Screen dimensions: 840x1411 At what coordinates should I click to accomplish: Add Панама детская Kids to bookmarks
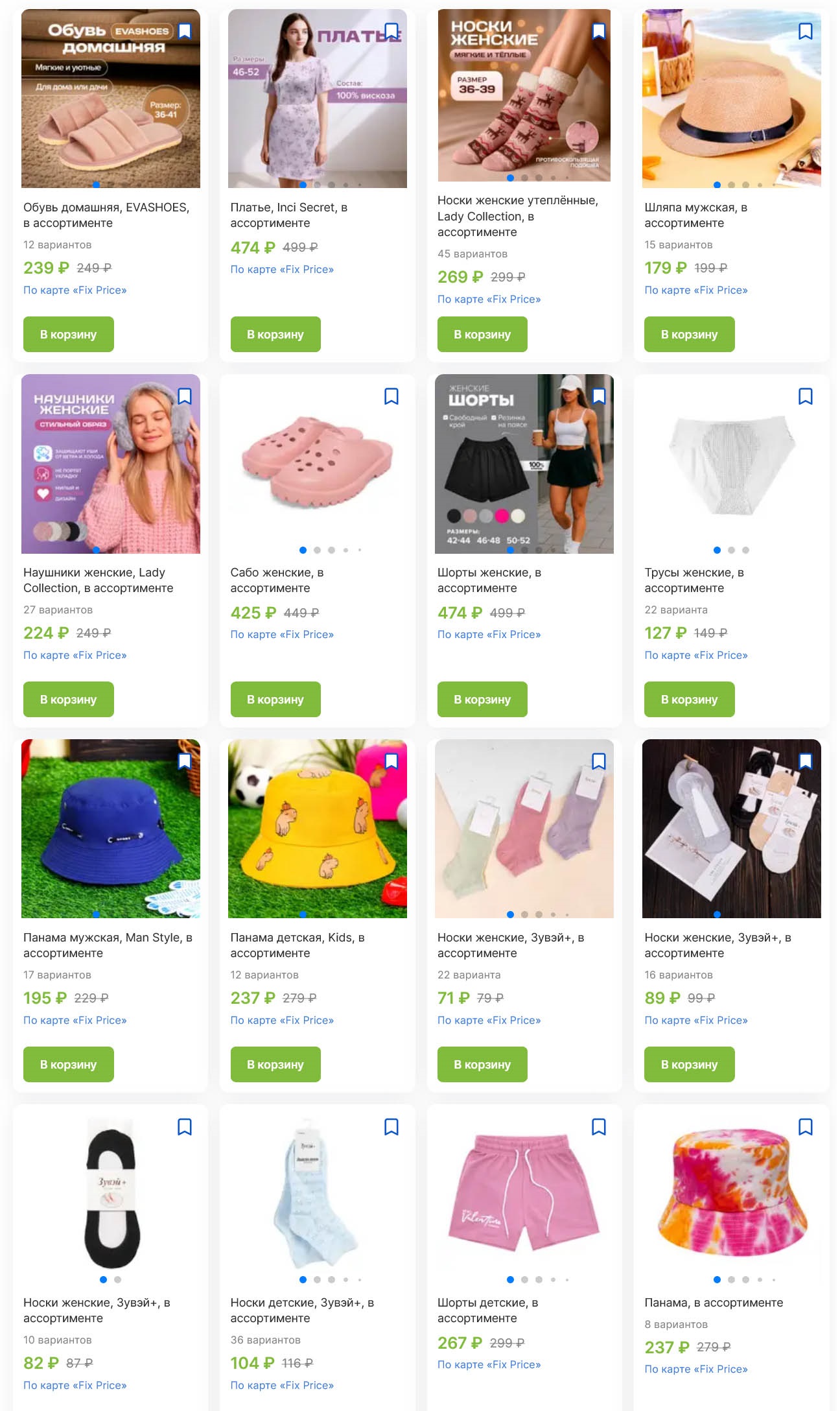(391, 761)
